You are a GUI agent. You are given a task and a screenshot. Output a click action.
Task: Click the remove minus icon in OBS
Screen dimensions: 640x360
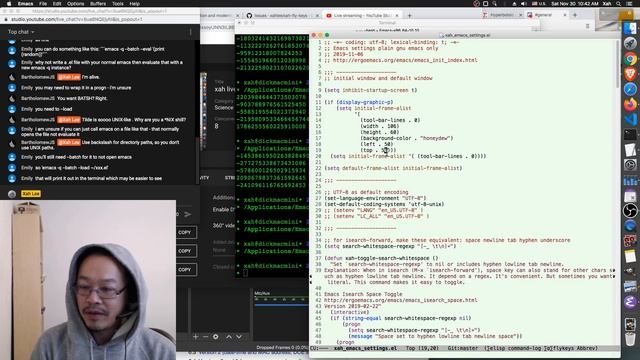point(205,337)
